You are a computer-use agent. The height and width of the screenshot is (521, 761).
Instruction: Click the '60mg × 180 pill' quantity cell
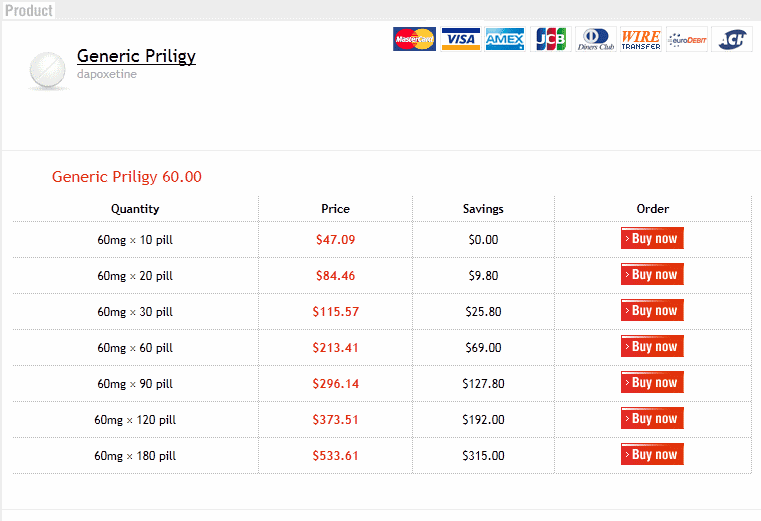[x=135, y=456]
